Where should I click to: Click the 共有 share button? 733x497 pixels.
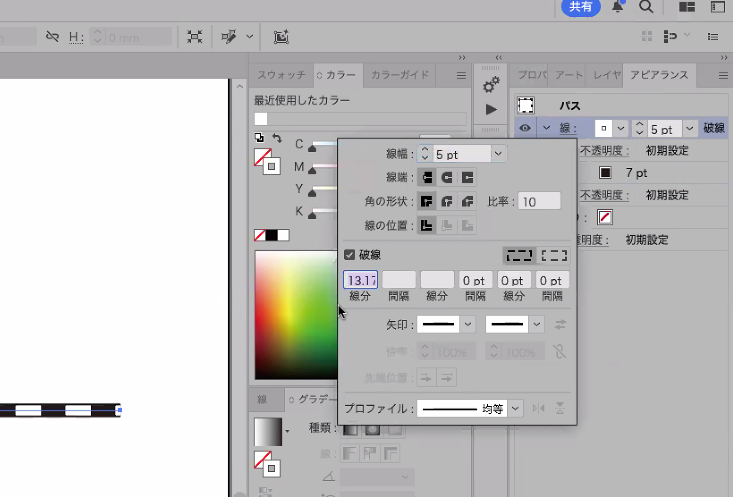tap(580, 7)
